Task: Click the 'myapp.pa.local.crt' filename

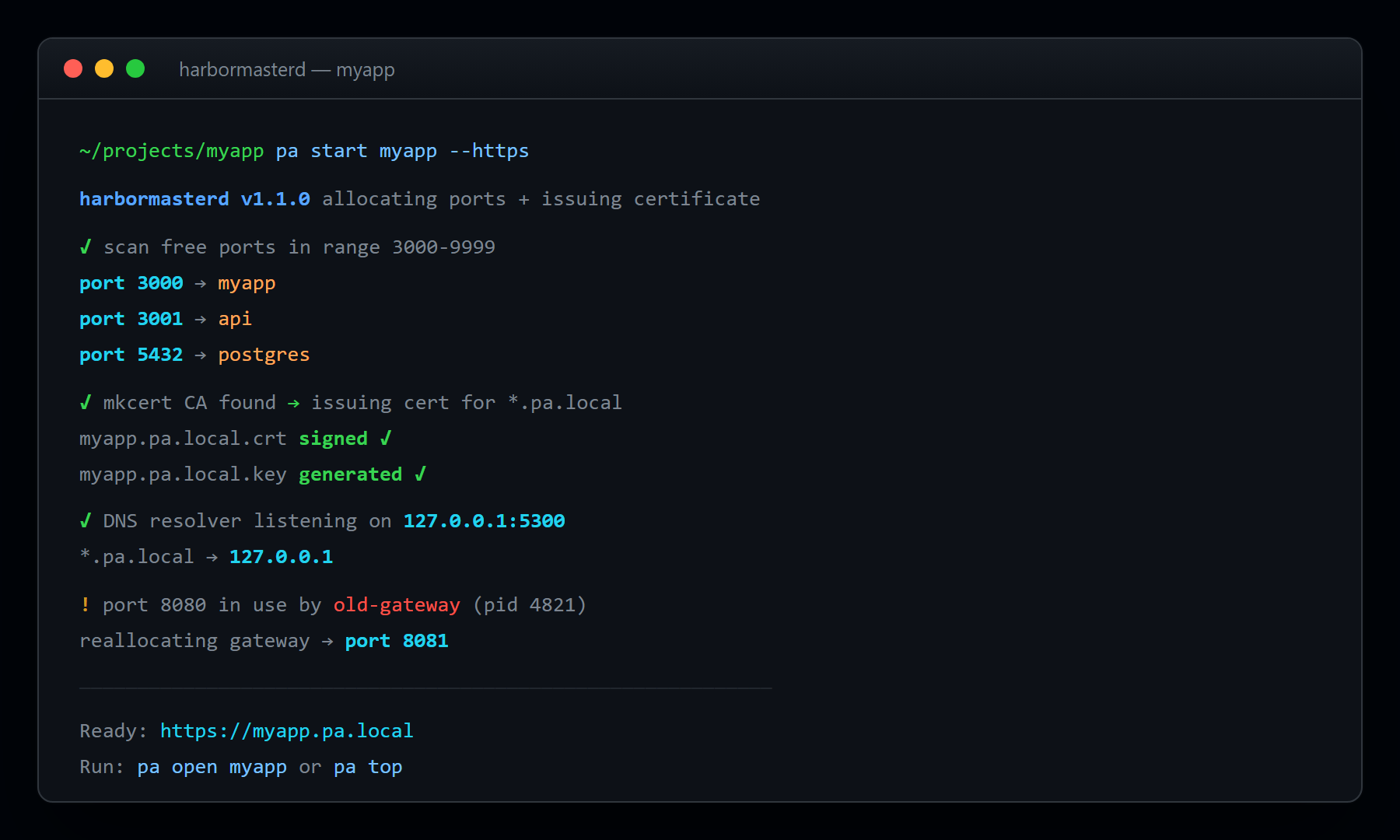Action: pos(183,439)
